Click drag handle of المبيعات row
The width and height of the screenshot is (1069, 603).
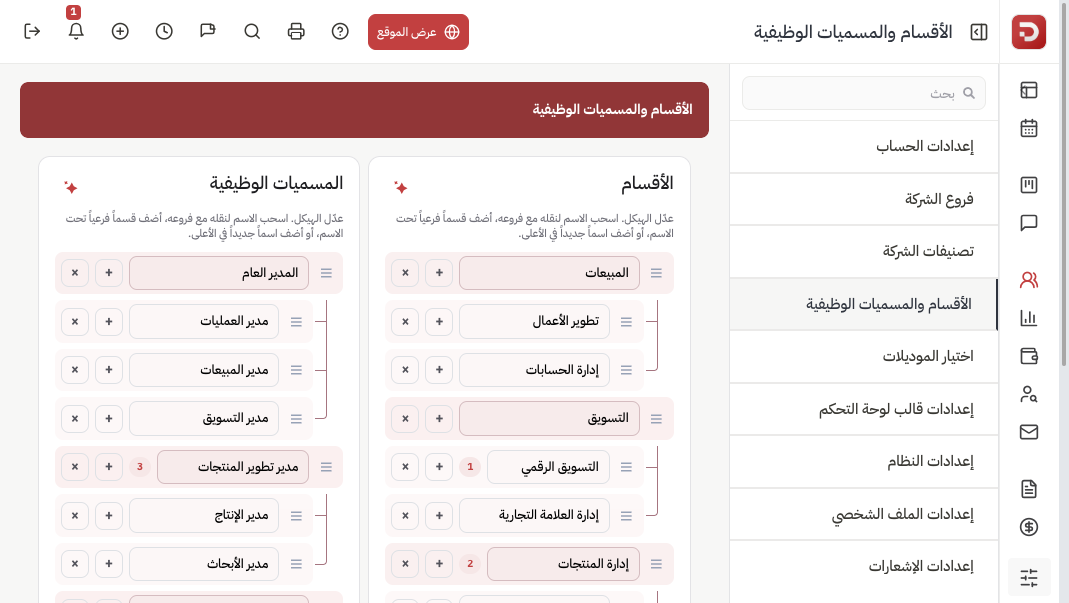[657, 273]
